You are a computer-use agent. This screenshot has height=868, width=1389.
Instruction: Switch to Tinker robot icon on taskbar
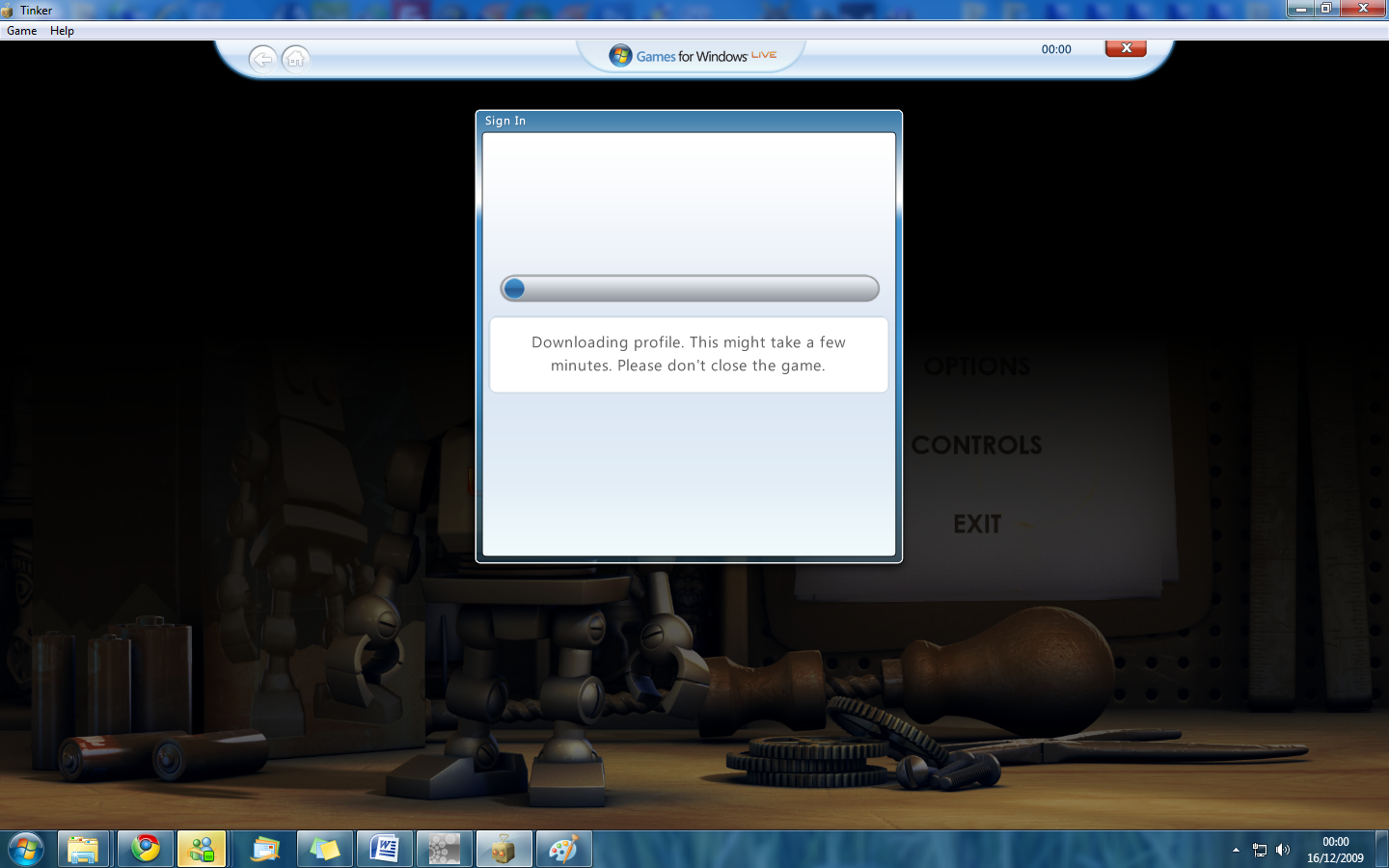[504, 850]
